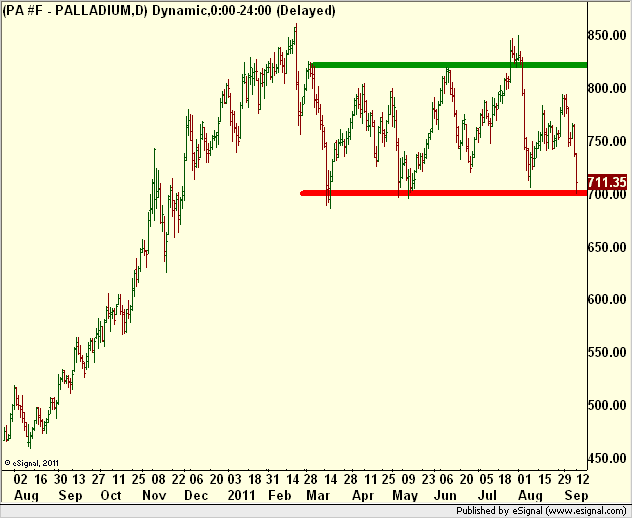Click the Aug 2010 month label at left
The height and width of the screenshot is (518, 632).
tap(27, 496)
